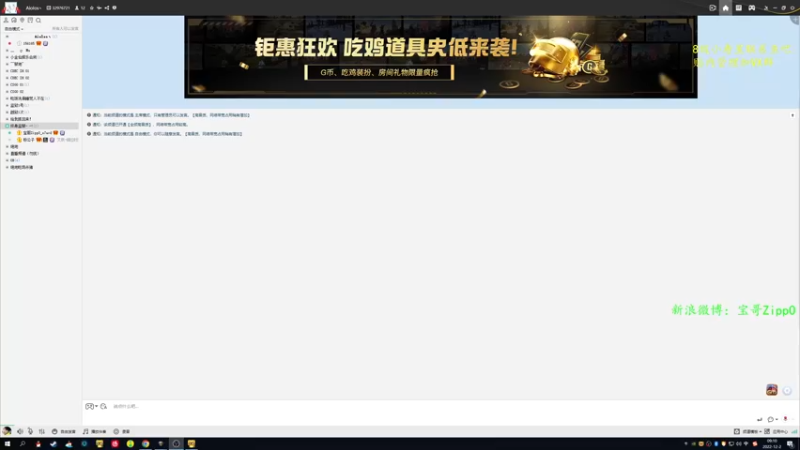The width and height of the screenshot is (800, 450).
Task: Expand the 小金仙娱乐会所 channel
Action: point(7,57)
